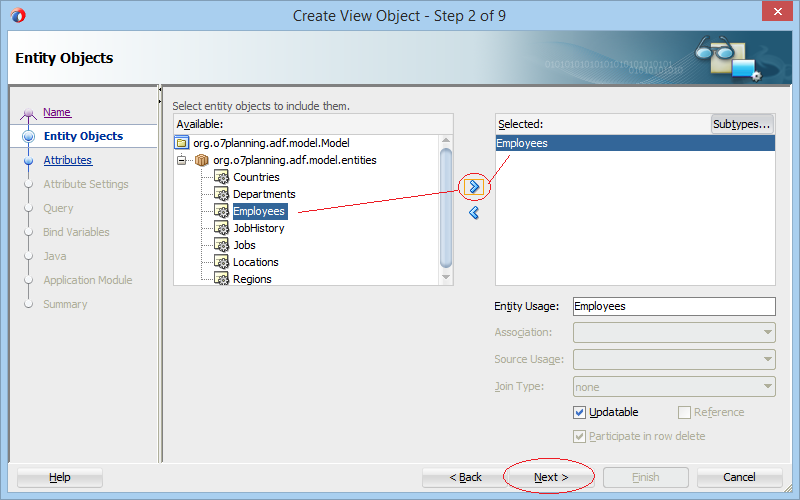Click the remove left arrow shuttle button

point(474,212)
